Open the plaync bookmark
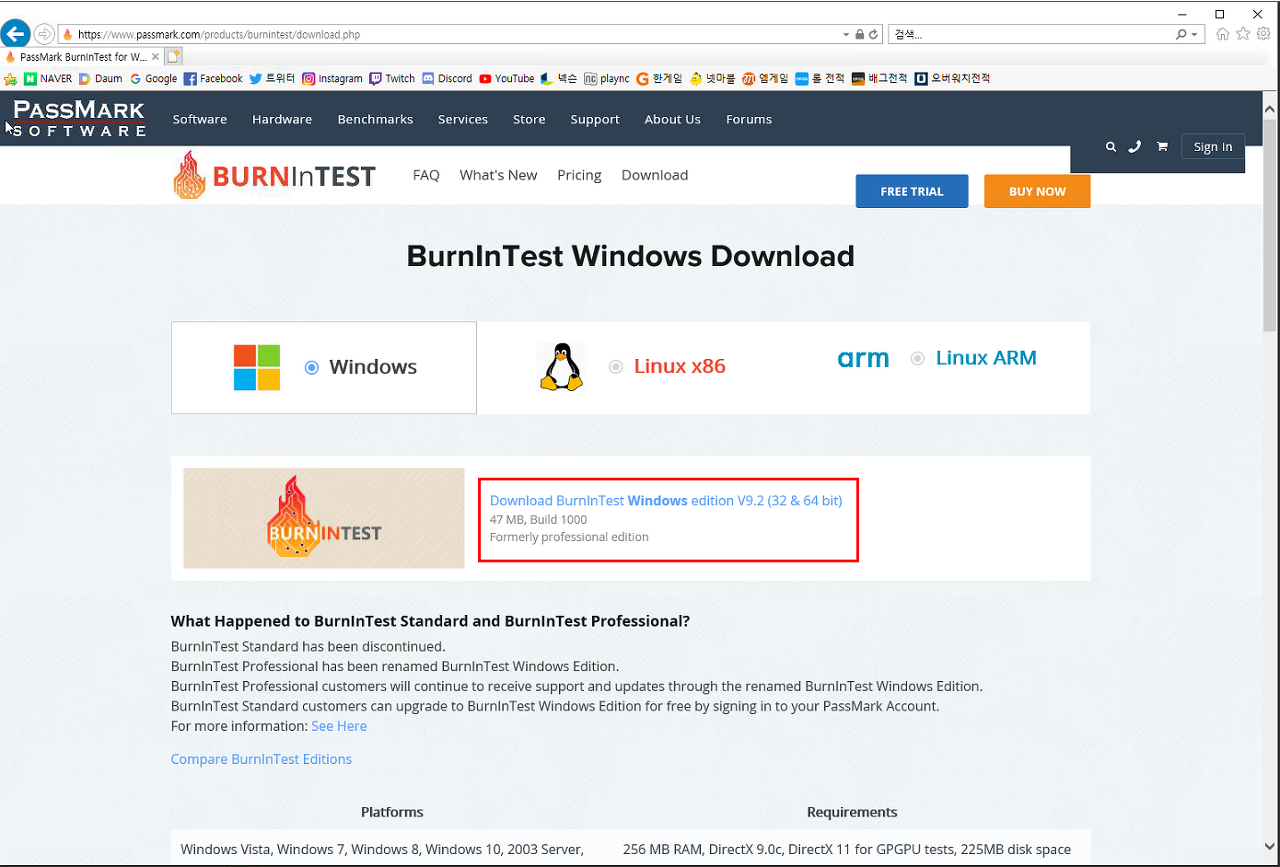This screenshot has height=867, width=1280. pyautogui.click(x=607, y=79)
